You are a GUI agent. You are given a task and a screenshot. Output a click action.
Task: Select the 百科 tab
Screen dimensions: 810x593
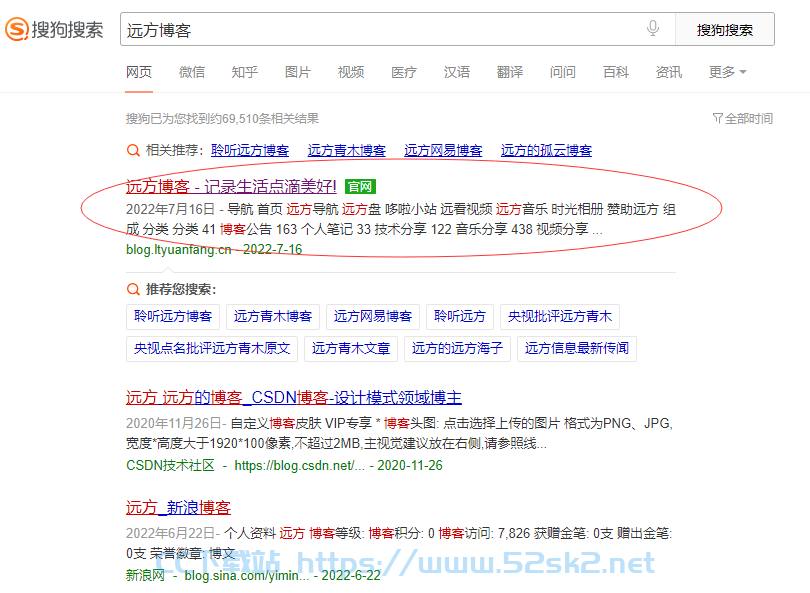[616, 72]
